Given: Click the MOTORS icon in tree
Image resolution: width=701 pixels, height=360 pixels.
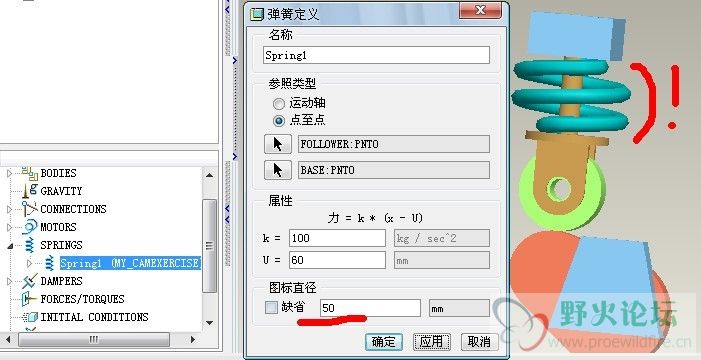Looking at the screenshot, I should (x=30, y=227).
